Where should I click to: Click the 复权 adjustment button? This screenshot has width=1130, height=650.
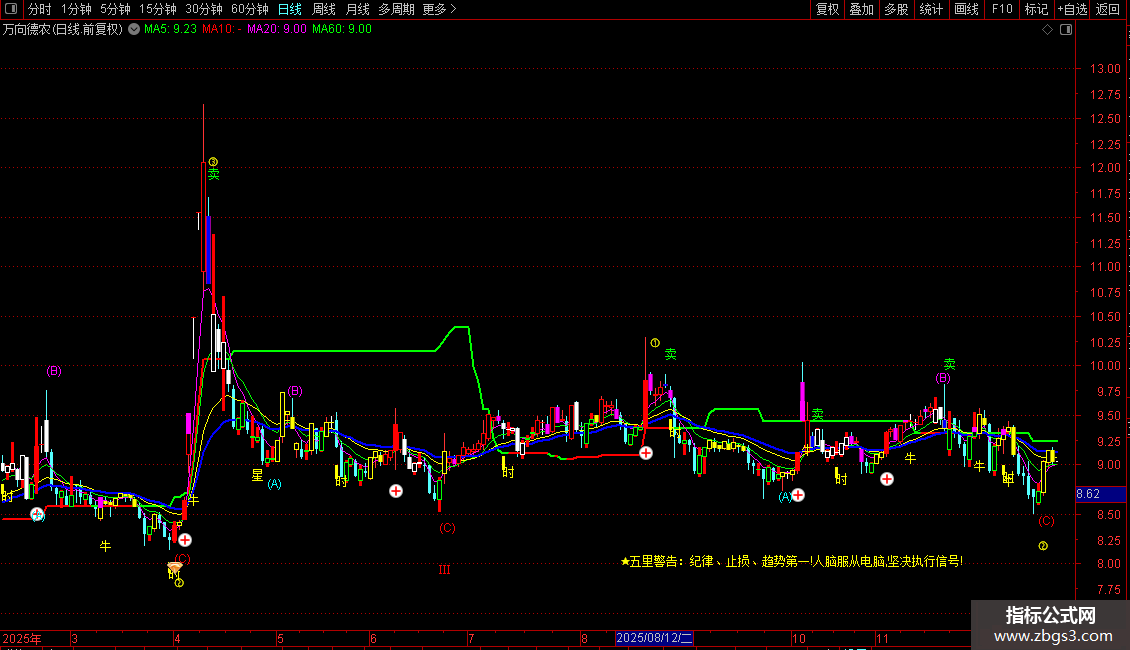point(827,9)
